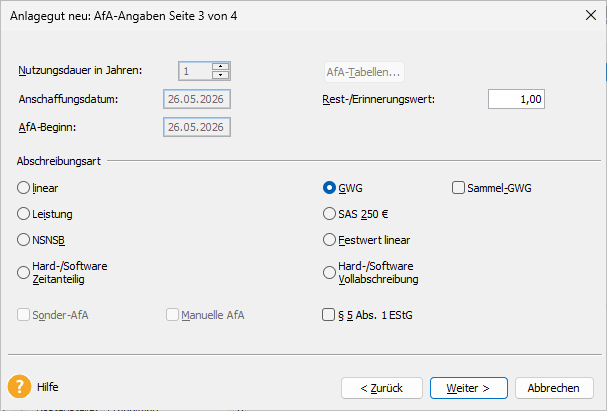
Task: Cancel the dialog with Abbrechen
Action: coord(555,387)
